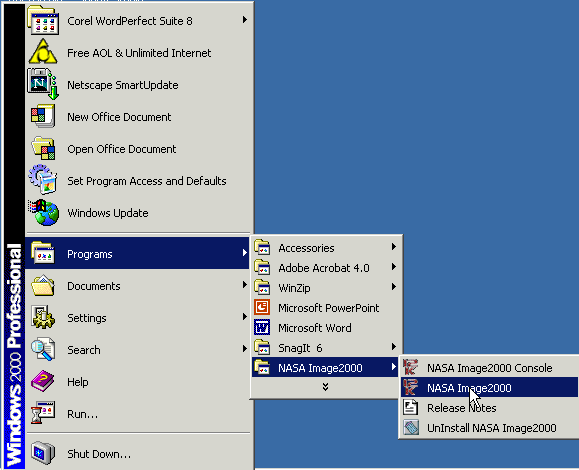Show hidden programs with the double chevron
Viewport: 579px width, 470px height.
[325, 387]
